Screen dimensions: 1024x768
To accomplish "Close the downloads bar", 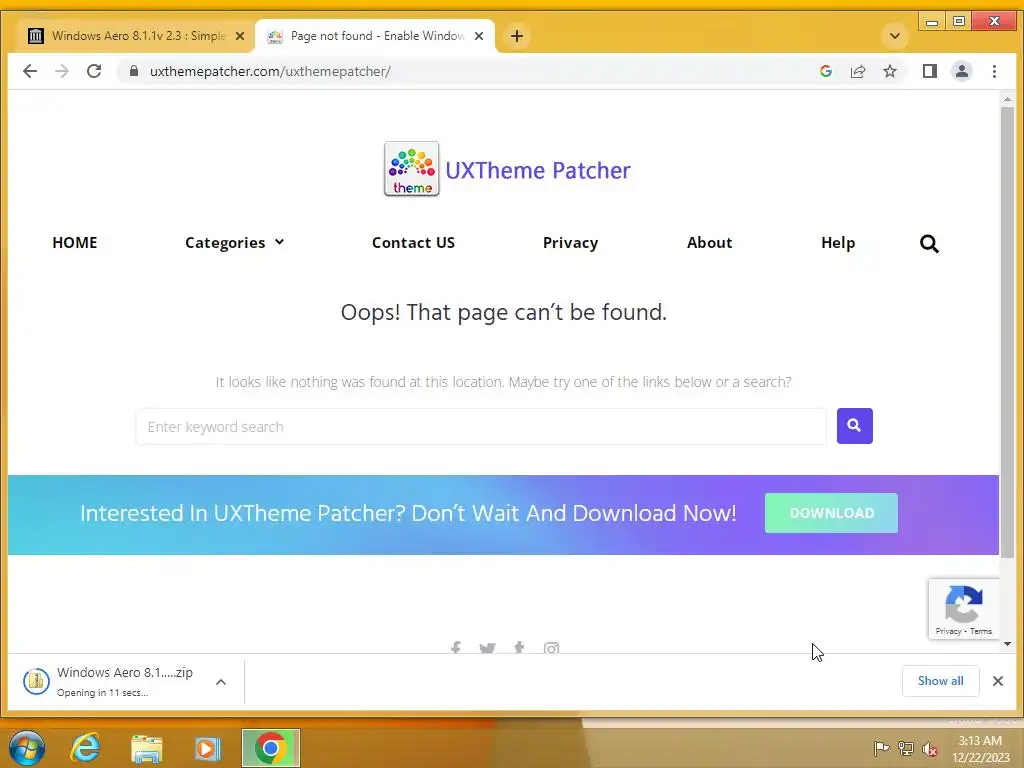I will (997, 681).
